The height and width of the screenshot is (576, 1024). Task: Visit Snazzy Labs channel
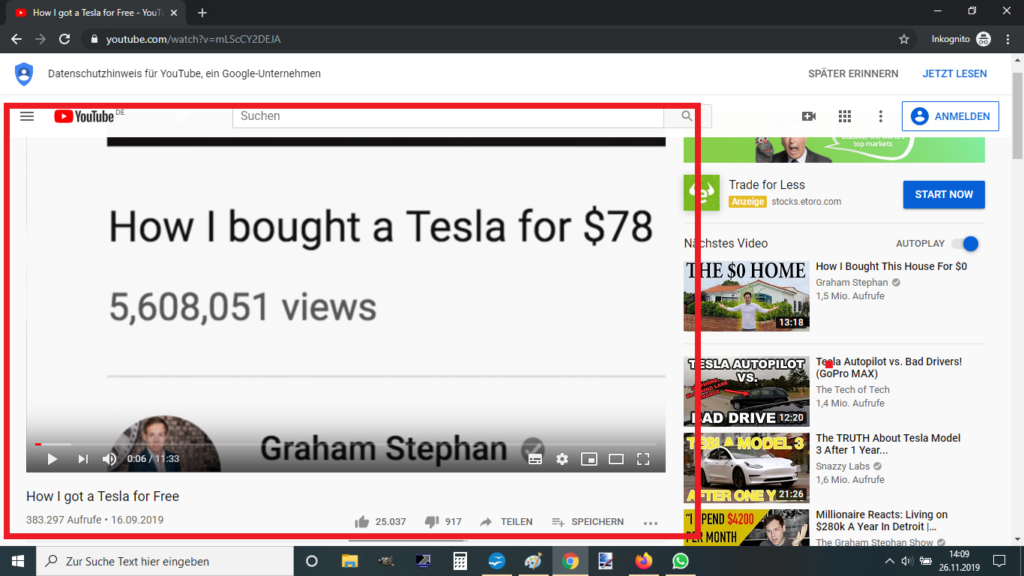coord(842,466)
